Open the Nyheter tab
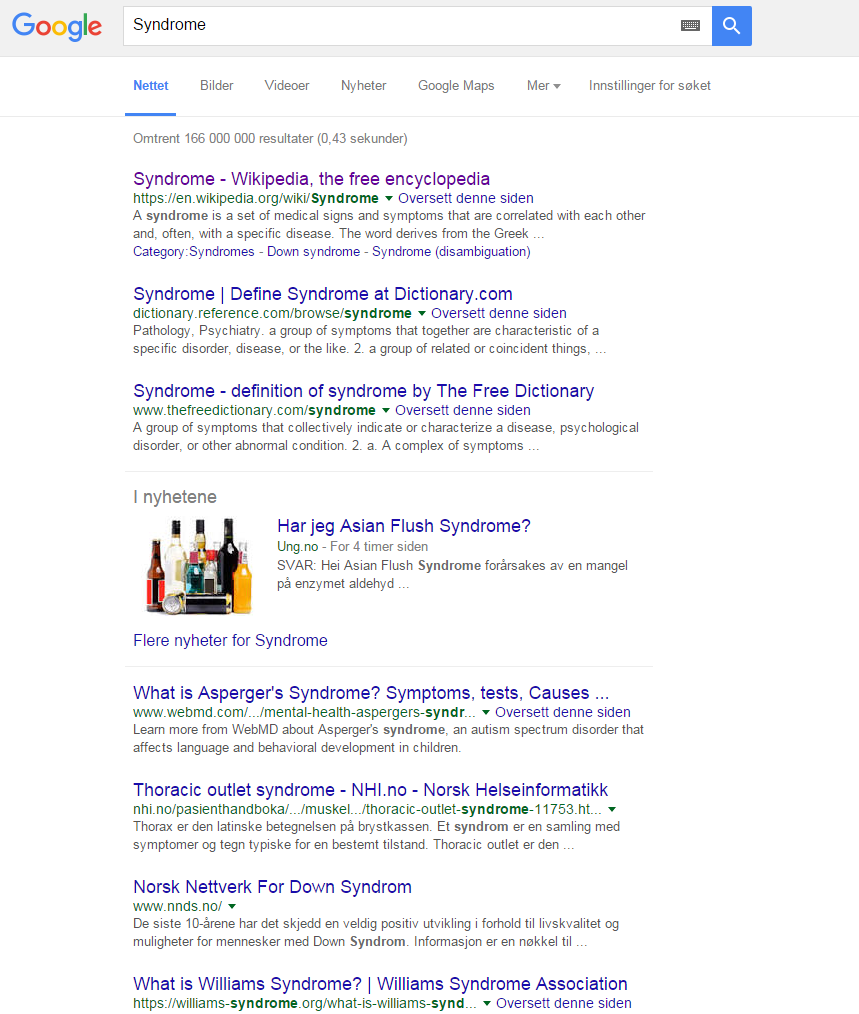The image size is (859, 1014). pos(363,86)
